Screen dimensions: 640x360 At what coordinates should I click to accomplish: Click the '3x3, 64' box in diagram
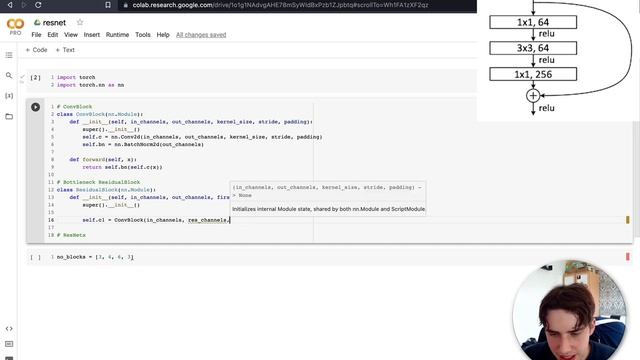click(x=533, y=48)
